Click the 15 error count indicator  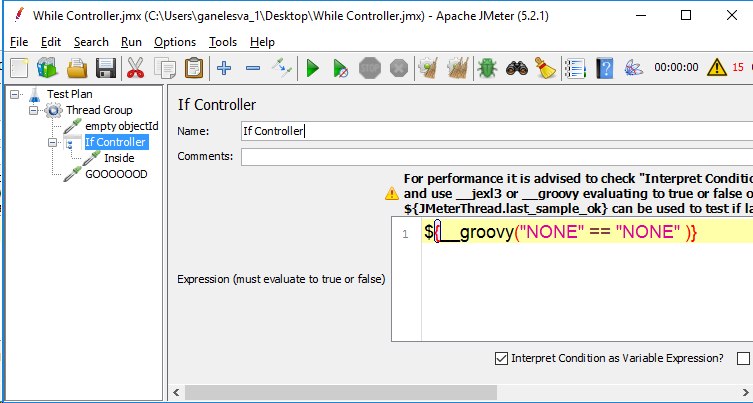pos(738,68)
